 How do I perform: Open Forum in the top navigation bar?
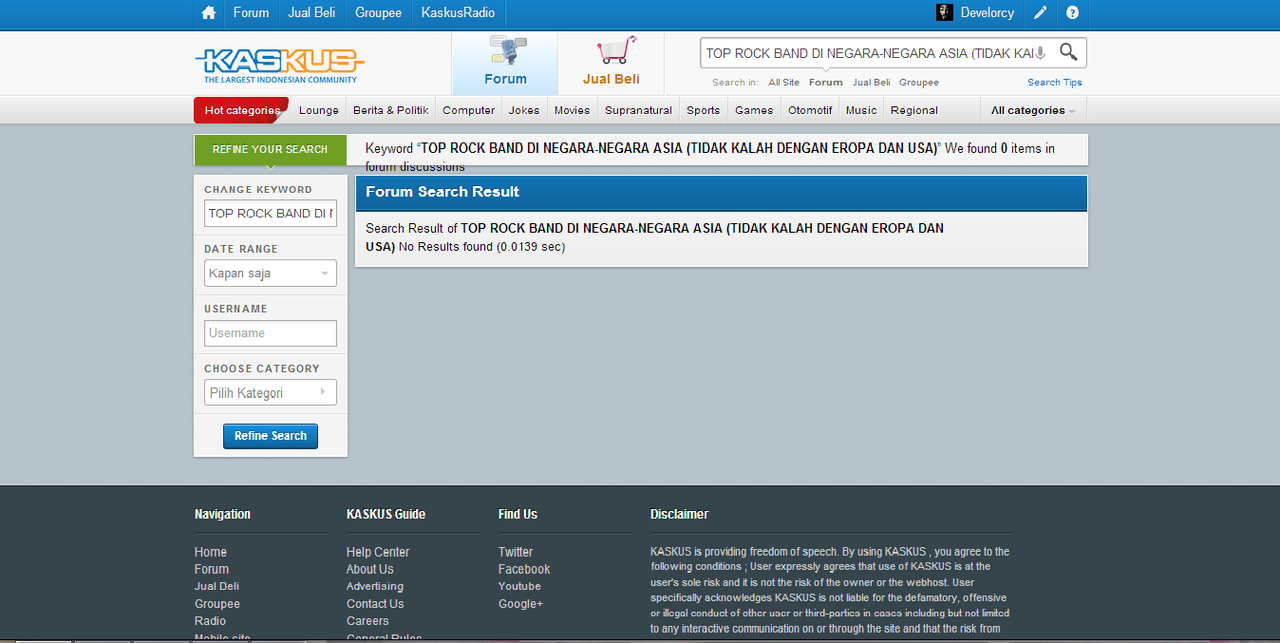pyautogui.click(x=251, y=13)
